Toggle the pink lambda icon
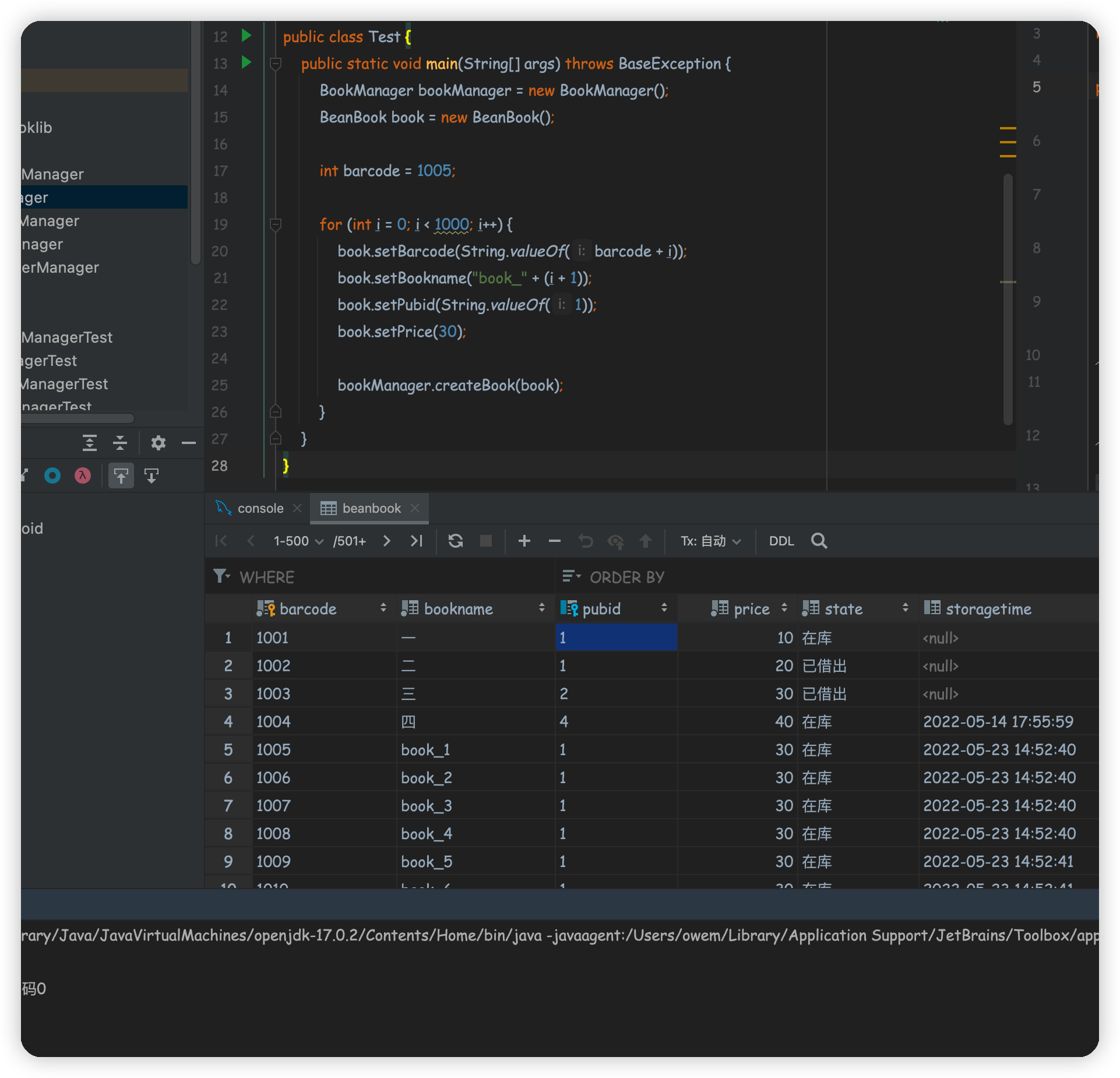 83,475
